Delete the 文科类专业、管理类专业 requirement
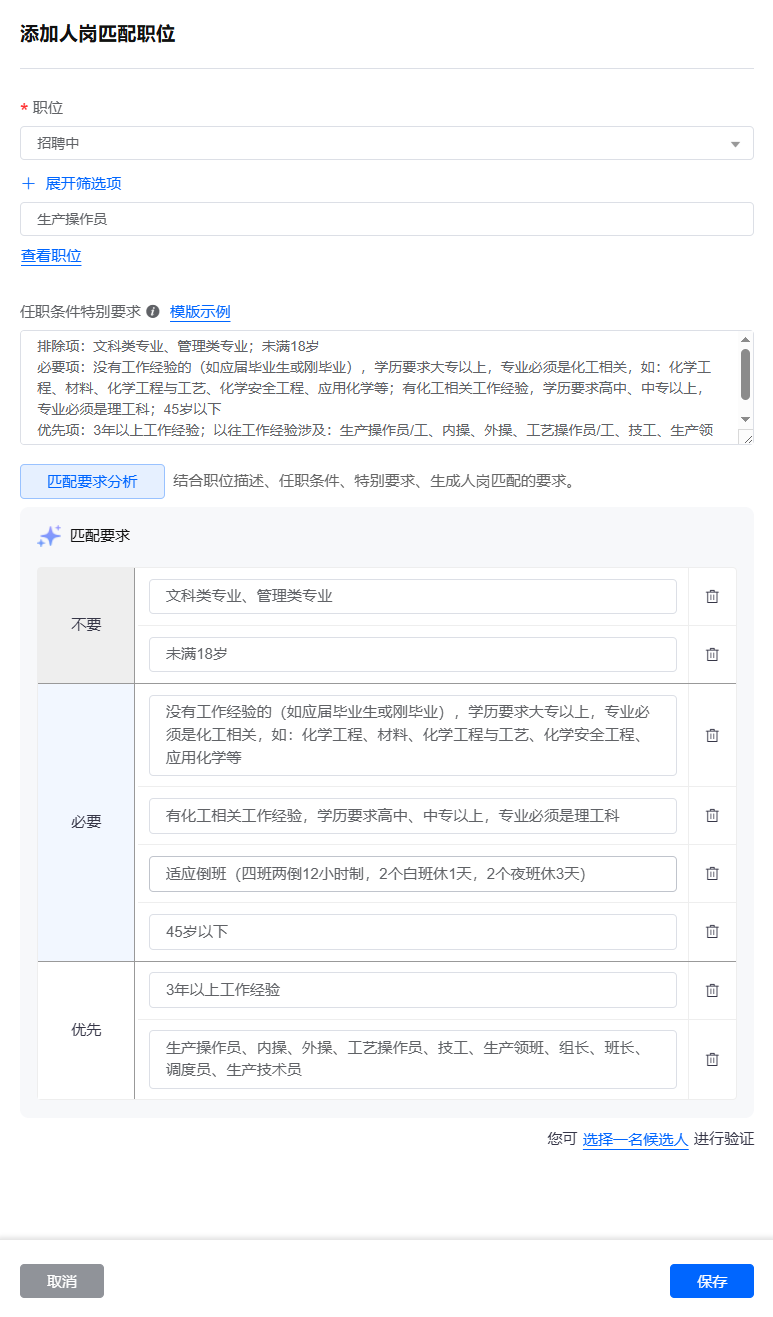Viewport: 773px width, 1317px height. click(x=712, y=596)
